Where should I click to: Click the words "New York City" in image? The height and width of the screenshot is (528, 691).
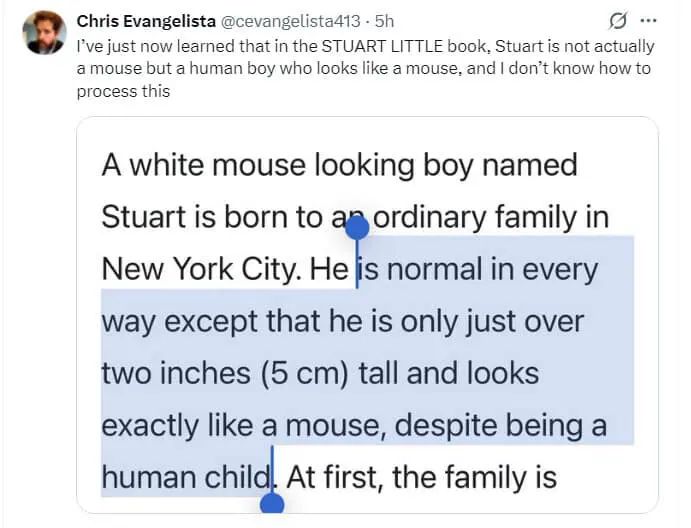tap(201, 269)
